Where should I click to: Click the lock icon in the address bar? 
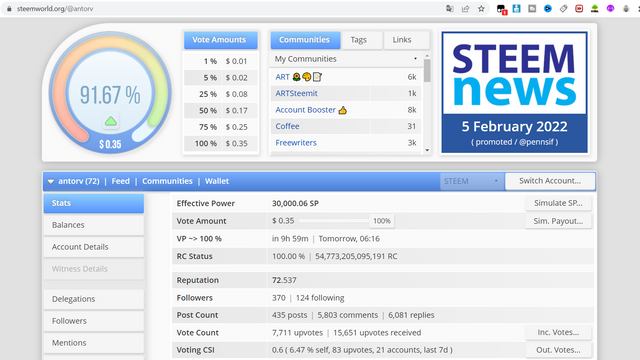[x=9, y=9]
